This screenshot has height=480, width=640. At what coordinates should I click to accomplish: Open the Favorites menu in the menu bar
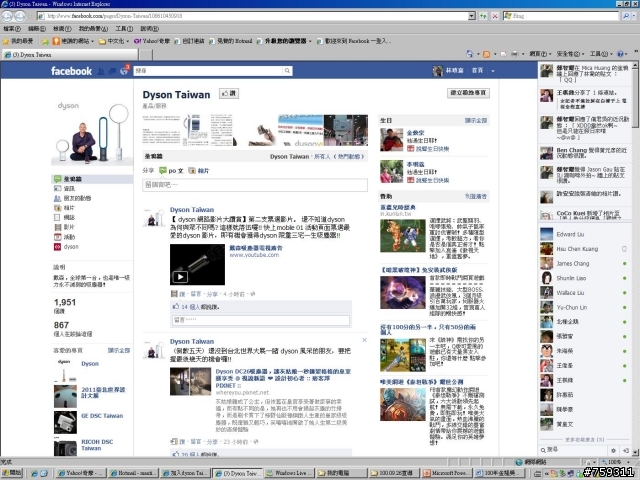(x=93, y=29)
